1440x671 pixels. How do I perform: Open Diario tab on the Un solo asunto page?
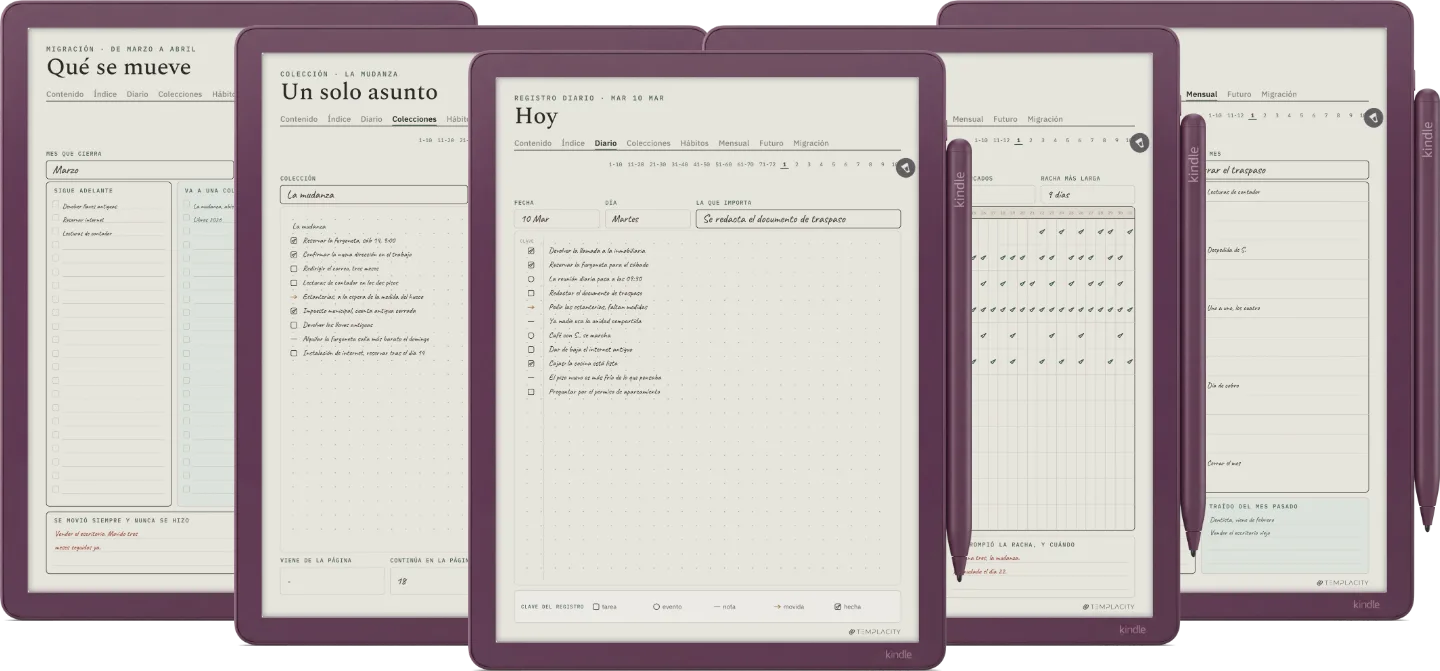pyautogui.click(x=371, y=119)
